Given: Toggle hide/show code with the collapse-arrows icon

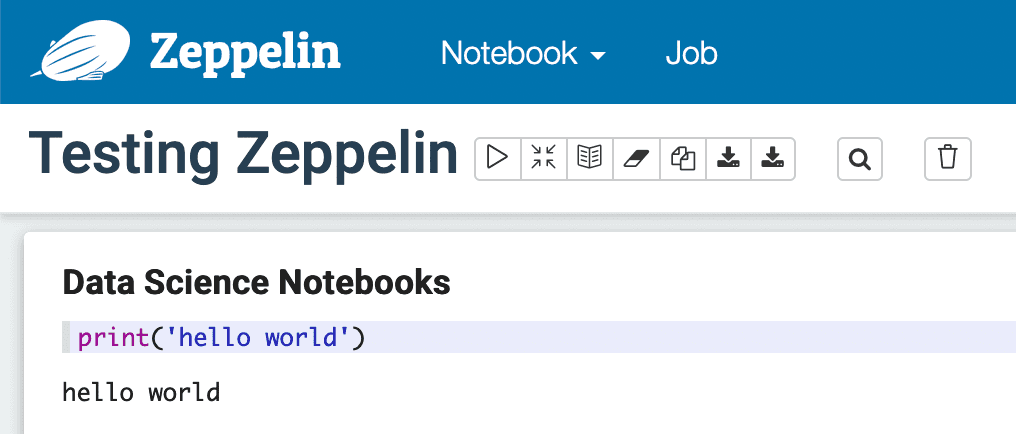Looking at the screenshot, I should point(544,158).
